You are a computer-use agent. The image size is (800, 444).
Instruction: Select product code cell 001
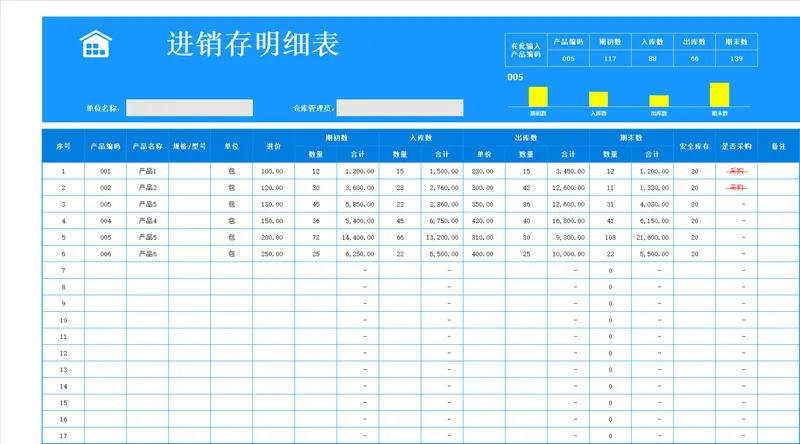click(105, 171)
